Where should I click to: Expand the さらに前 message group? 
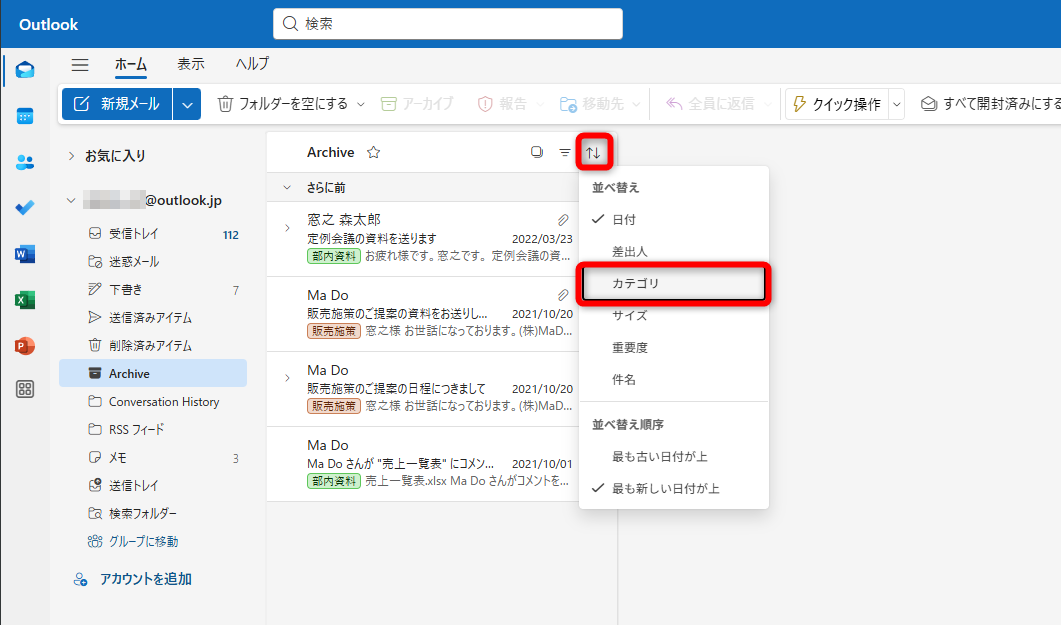point(287,186)
